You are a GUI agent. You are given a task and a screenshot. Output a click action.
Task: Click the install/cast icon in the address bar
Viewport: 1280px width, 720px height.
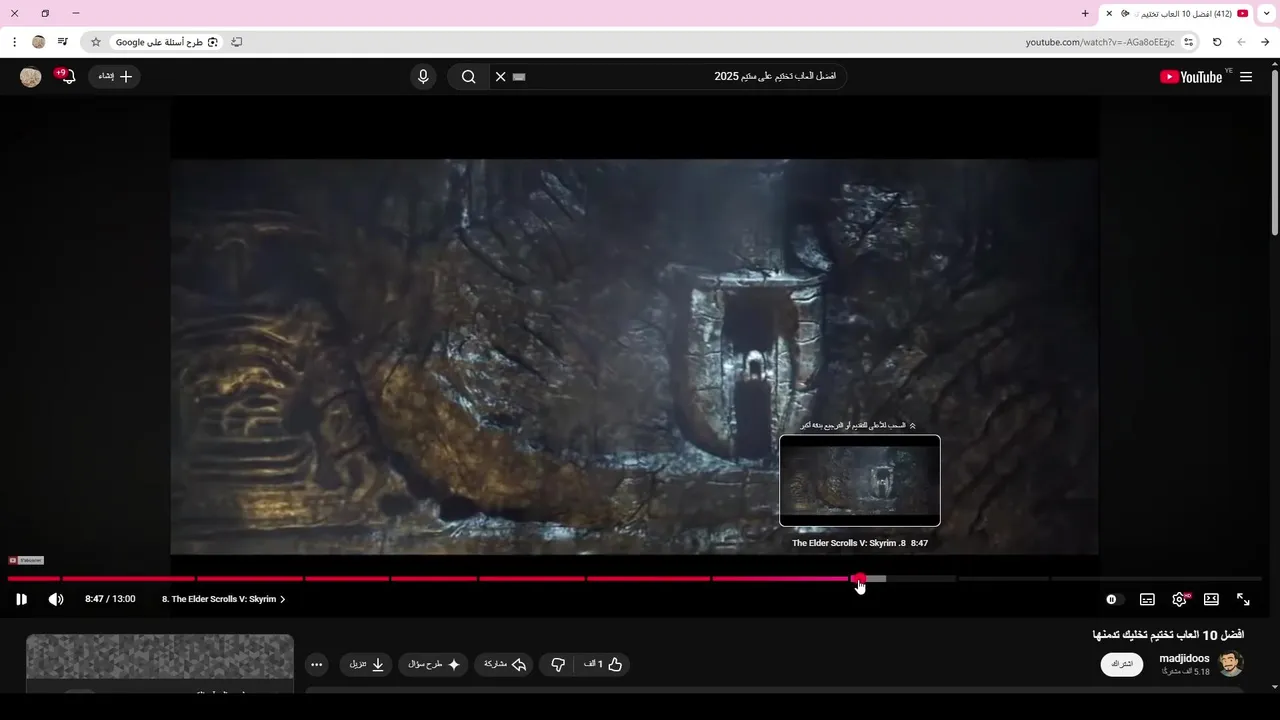pyautogui.click(x=237, y=42)
